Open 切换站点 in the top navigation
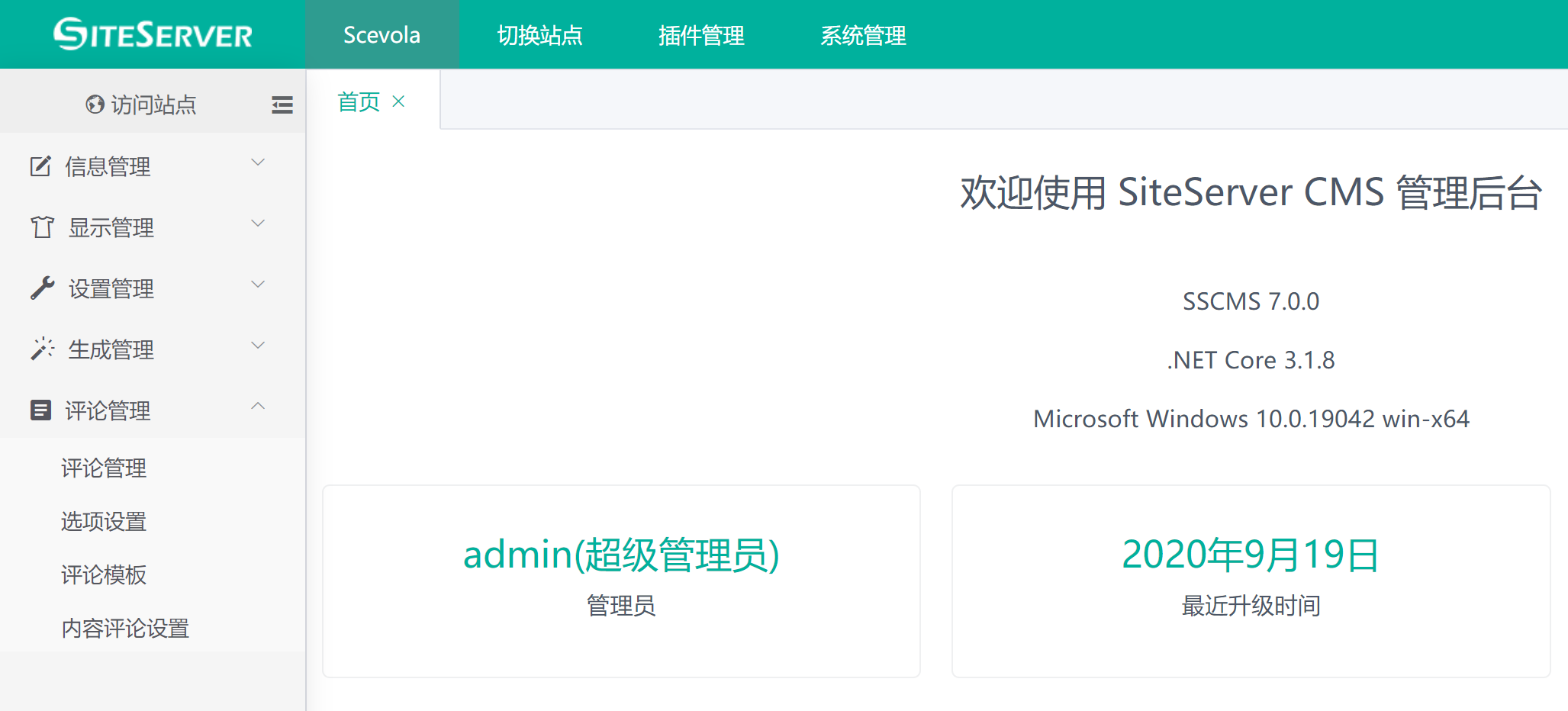Image resolution: width=1568 pixels, height=711 pixels. (x=539, y=35)
